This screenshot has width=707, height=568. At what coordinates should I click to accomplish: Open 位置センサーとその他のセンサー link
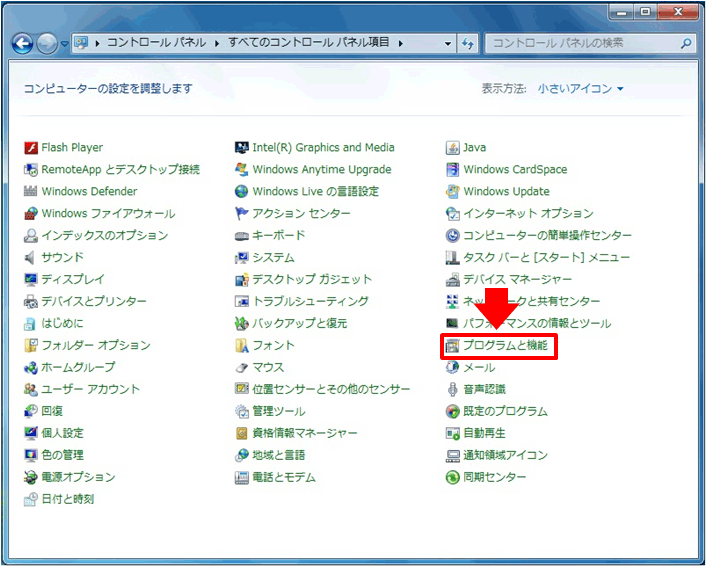(x=331, y=389)
